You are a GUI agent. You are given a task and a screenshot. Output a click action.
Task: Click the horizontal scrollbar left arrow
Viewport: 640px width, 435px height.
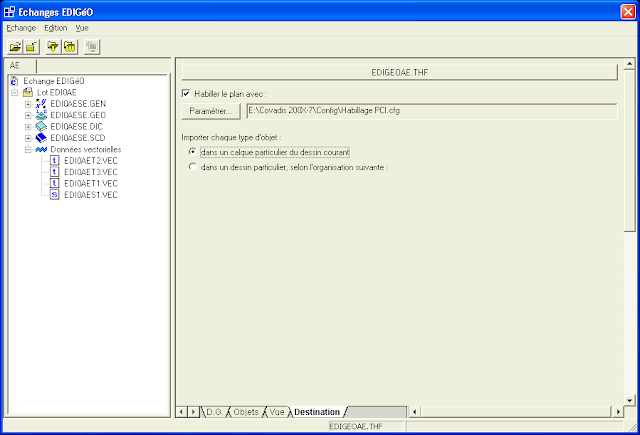pyautogui.click(x=414, y=412)
